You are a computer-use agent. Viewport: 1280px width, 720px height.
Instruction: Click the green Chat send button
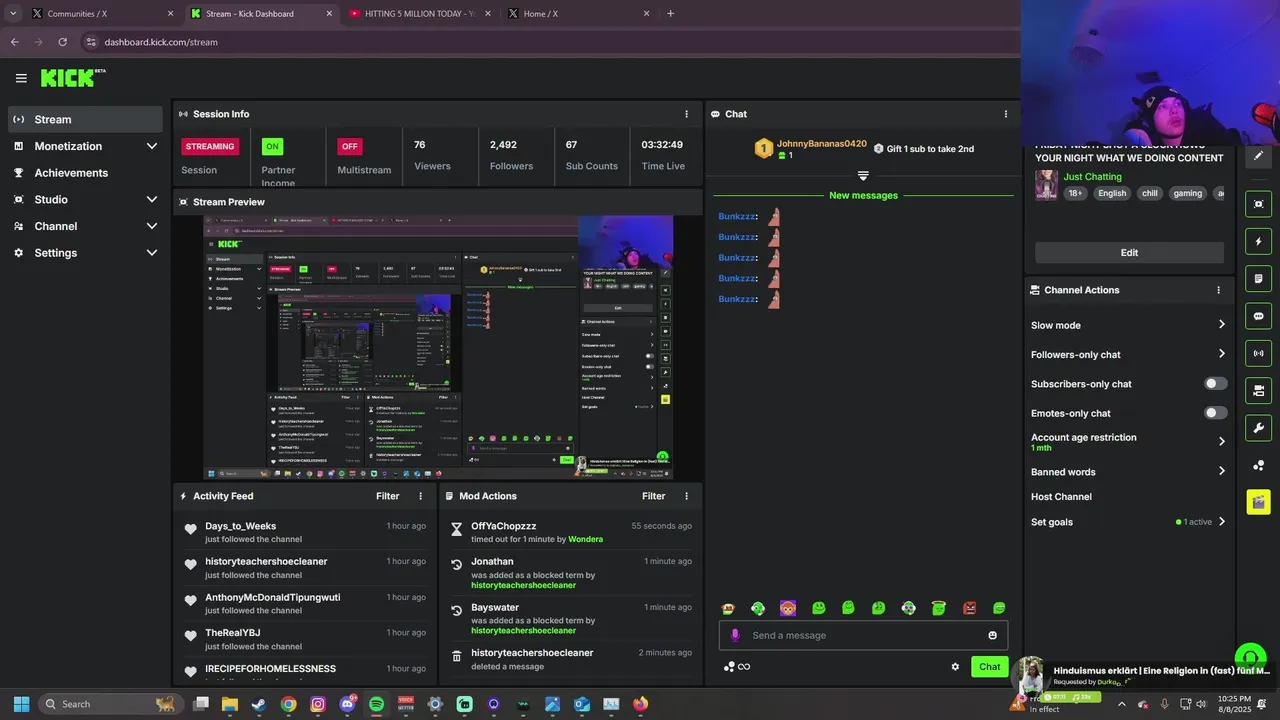(x=989, y=667)
